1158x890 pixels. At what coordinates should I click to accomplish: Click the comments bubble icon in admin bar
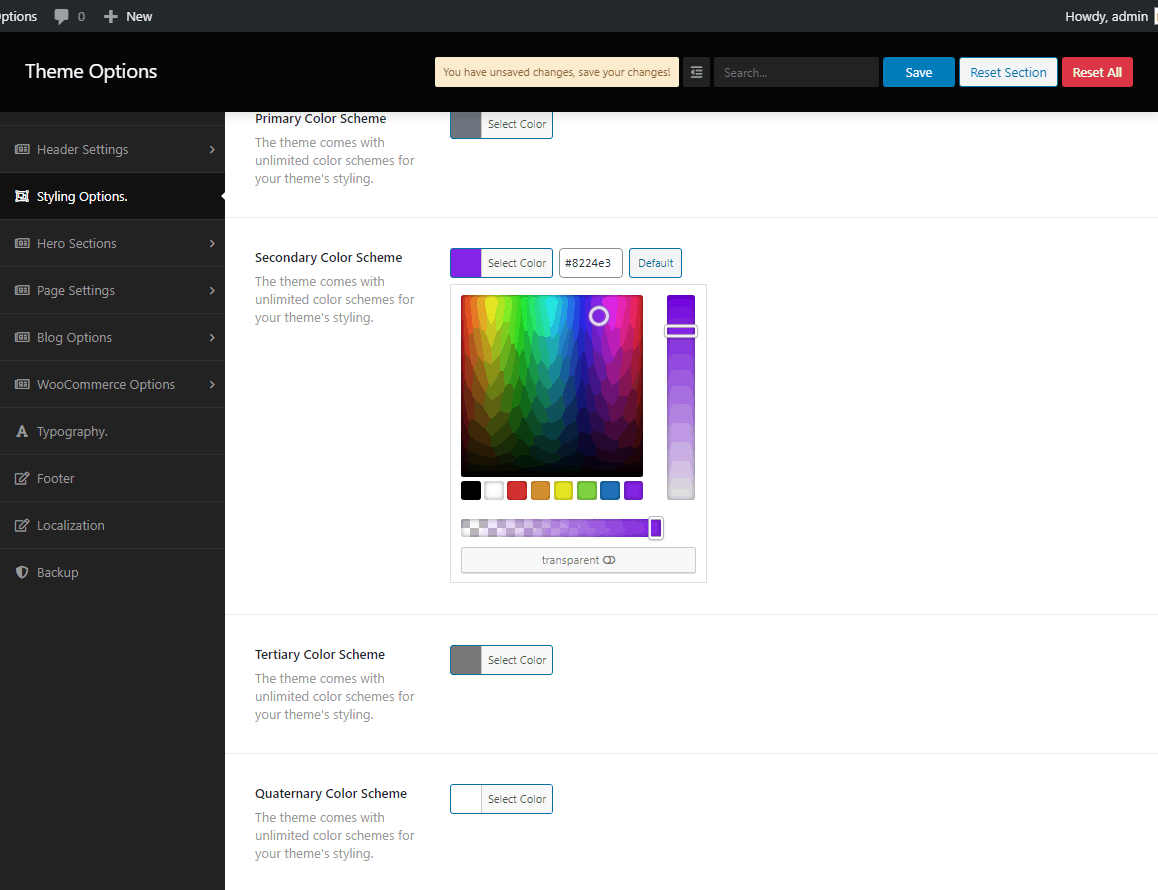(61, 16)
